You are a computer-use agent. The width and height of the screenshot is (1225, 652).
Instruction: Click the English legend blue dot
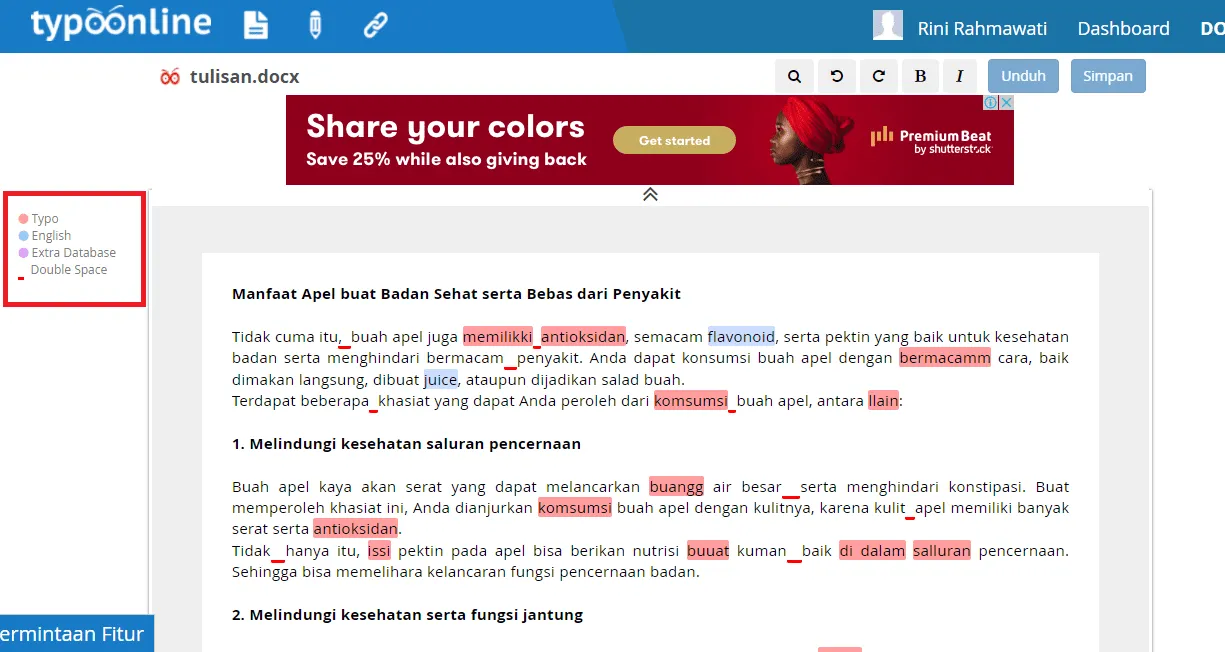point(23,236)
